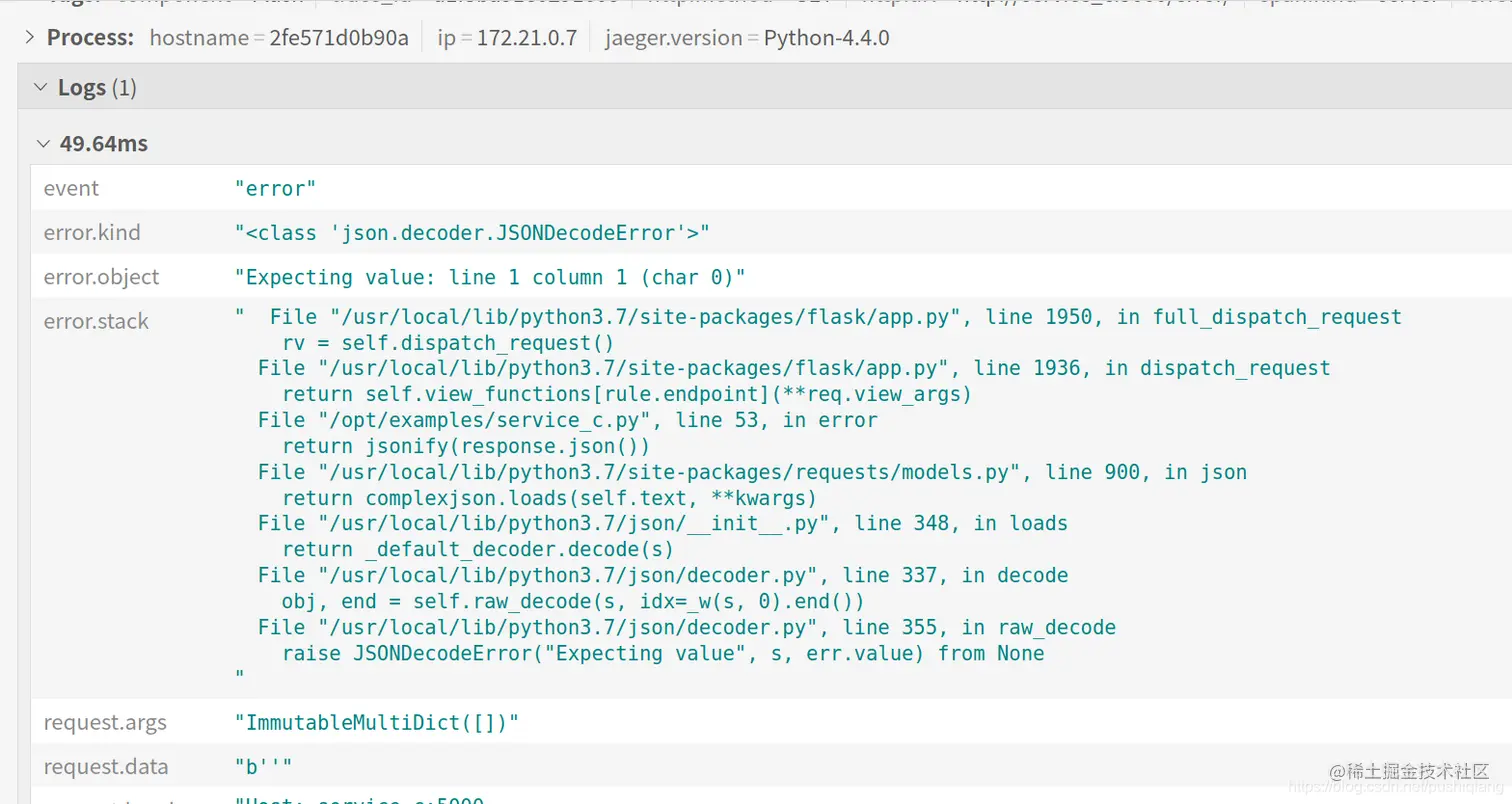
Task: Click the self.raw_decode line
Action: [573, 601]
